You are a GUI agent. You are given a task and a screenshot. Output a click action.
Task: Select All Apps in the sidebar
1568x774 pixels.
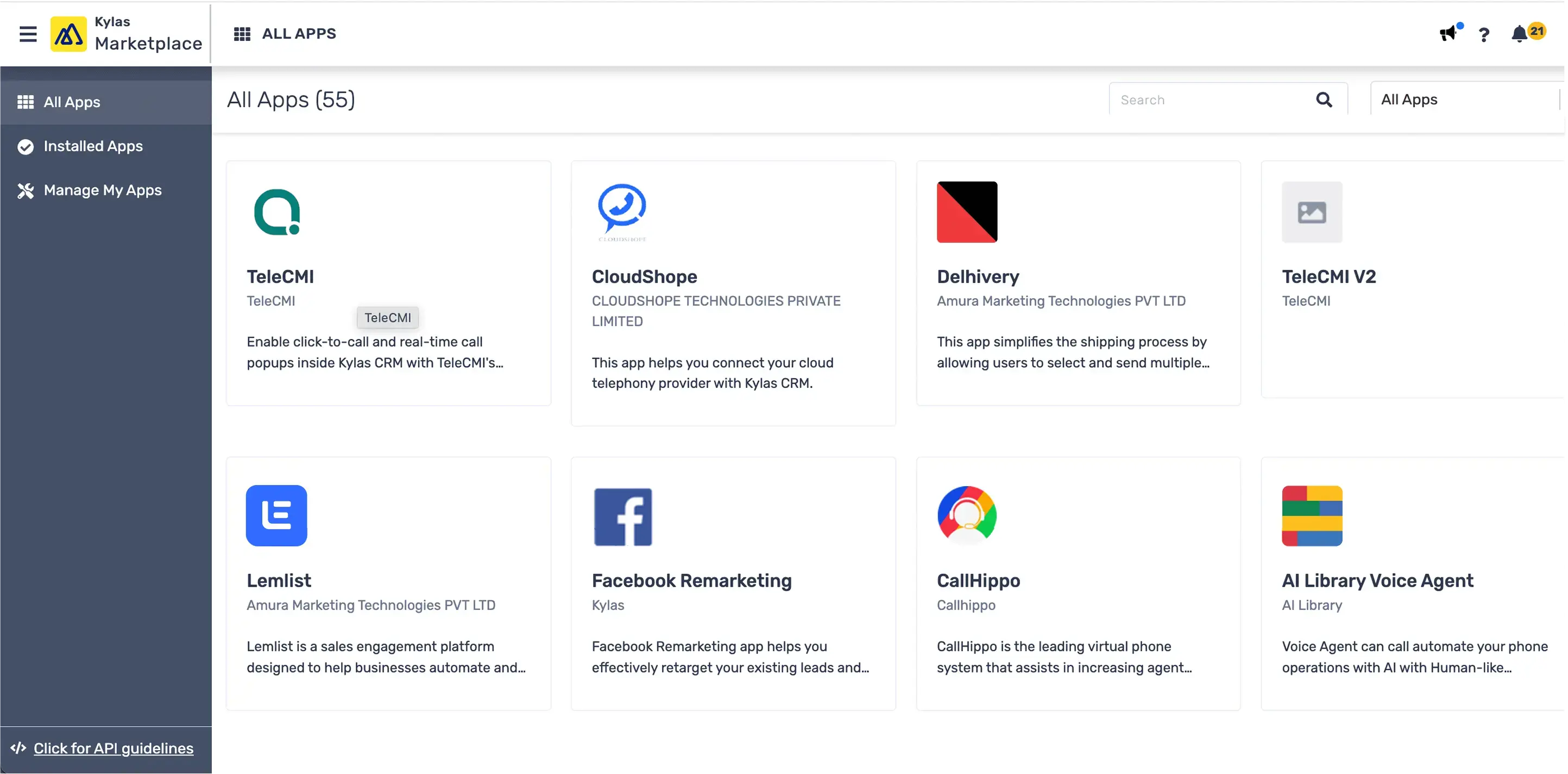[x=72, y=102]
